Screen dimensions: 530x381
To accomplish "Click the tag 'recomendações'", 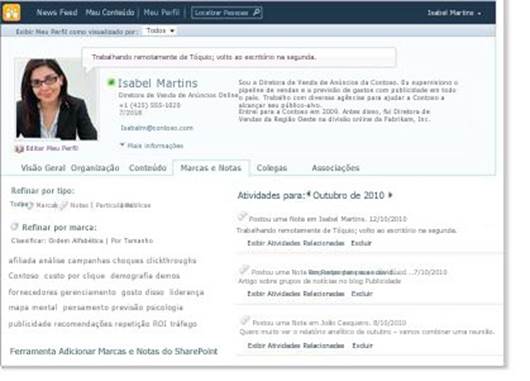I will [83, 324].
